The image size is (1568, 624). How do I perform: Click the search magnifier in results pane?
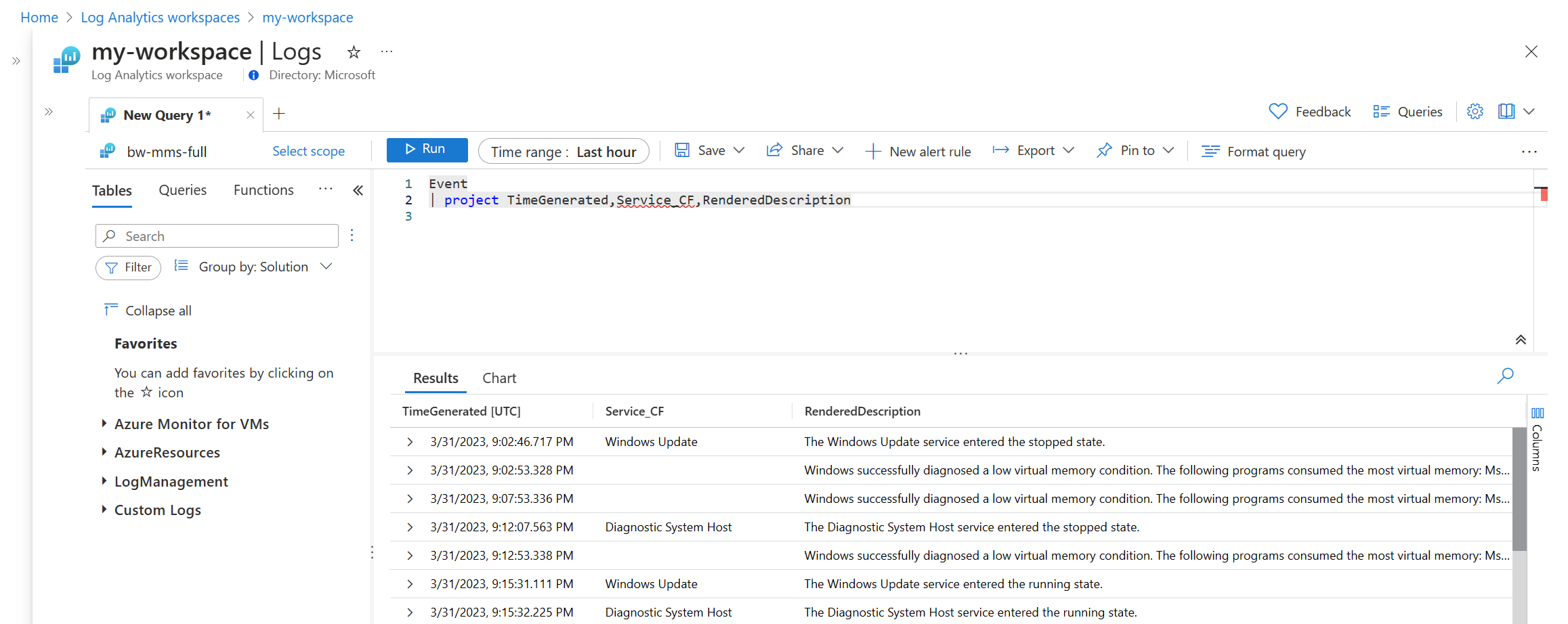coord(1505,376)
